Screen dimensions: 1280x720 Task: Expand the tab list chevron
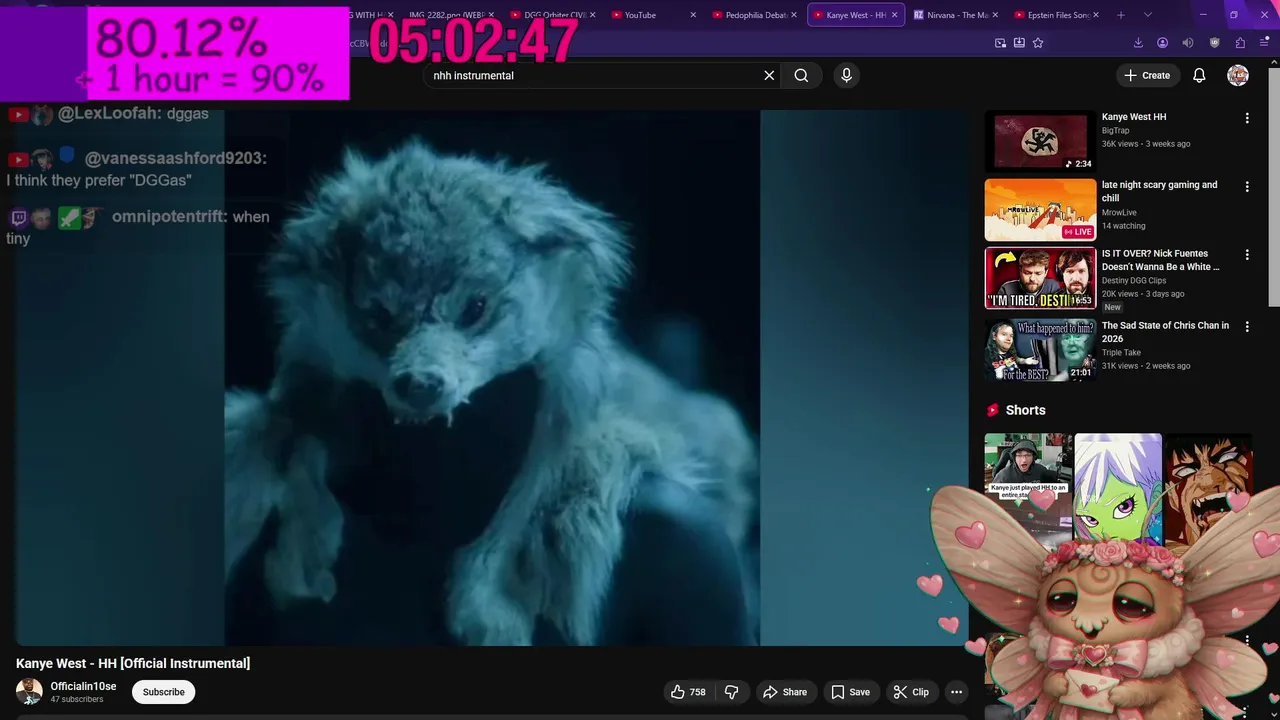1147,15
